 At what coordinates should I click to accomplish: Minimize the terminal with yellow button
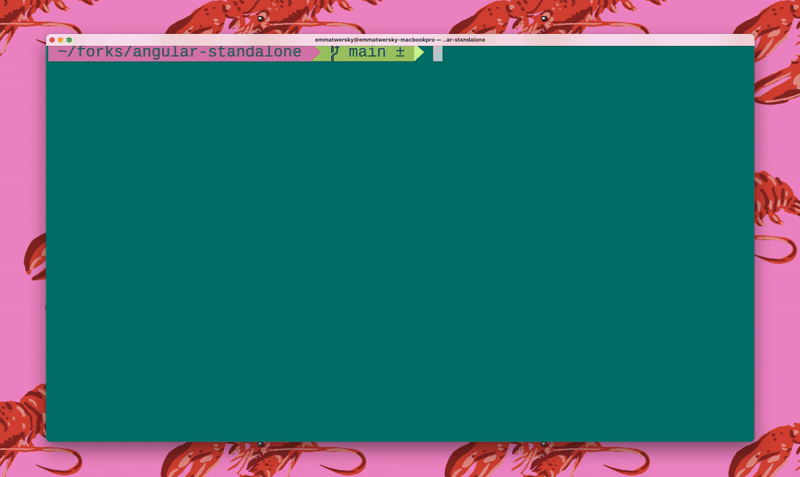[x=60, y=40]
